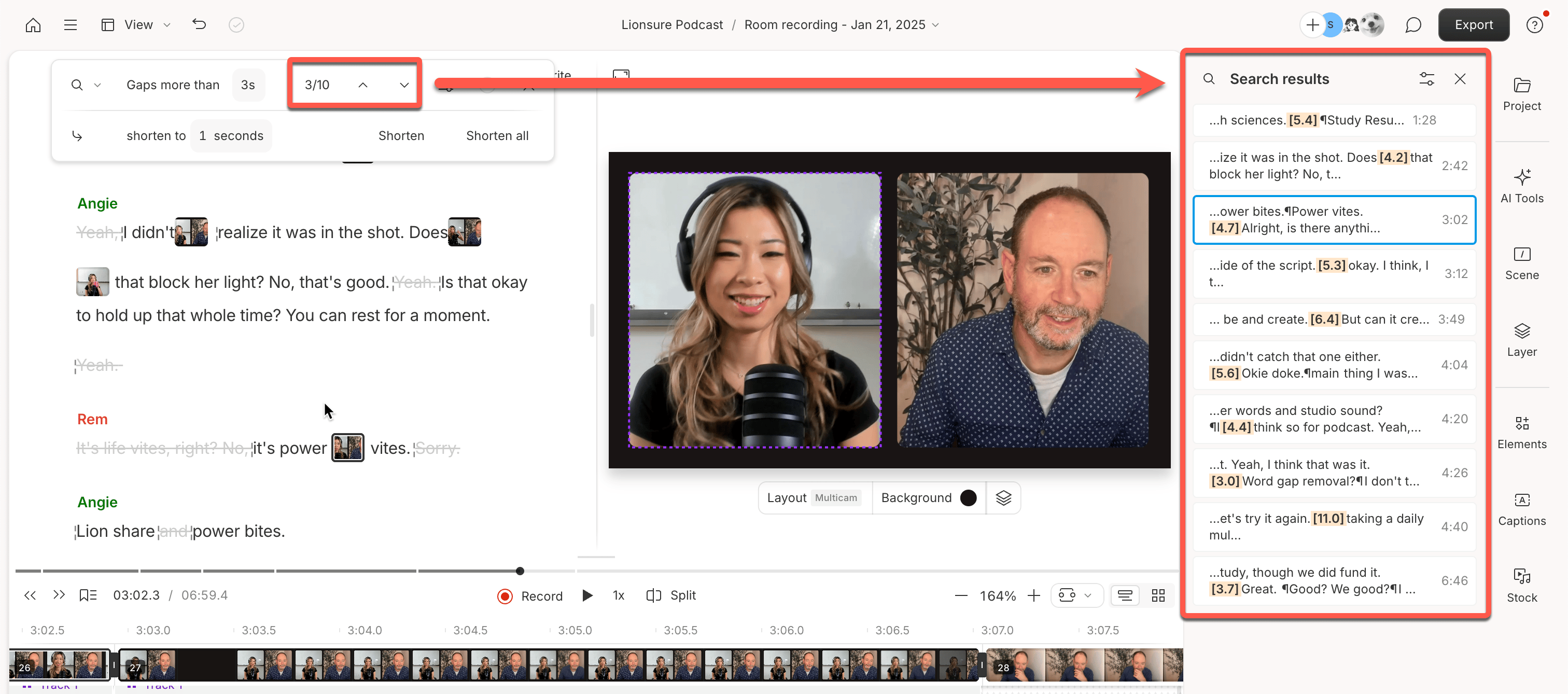Open the layer stack icon beside Background
Screen dimensions: 1568x694
1003,498
